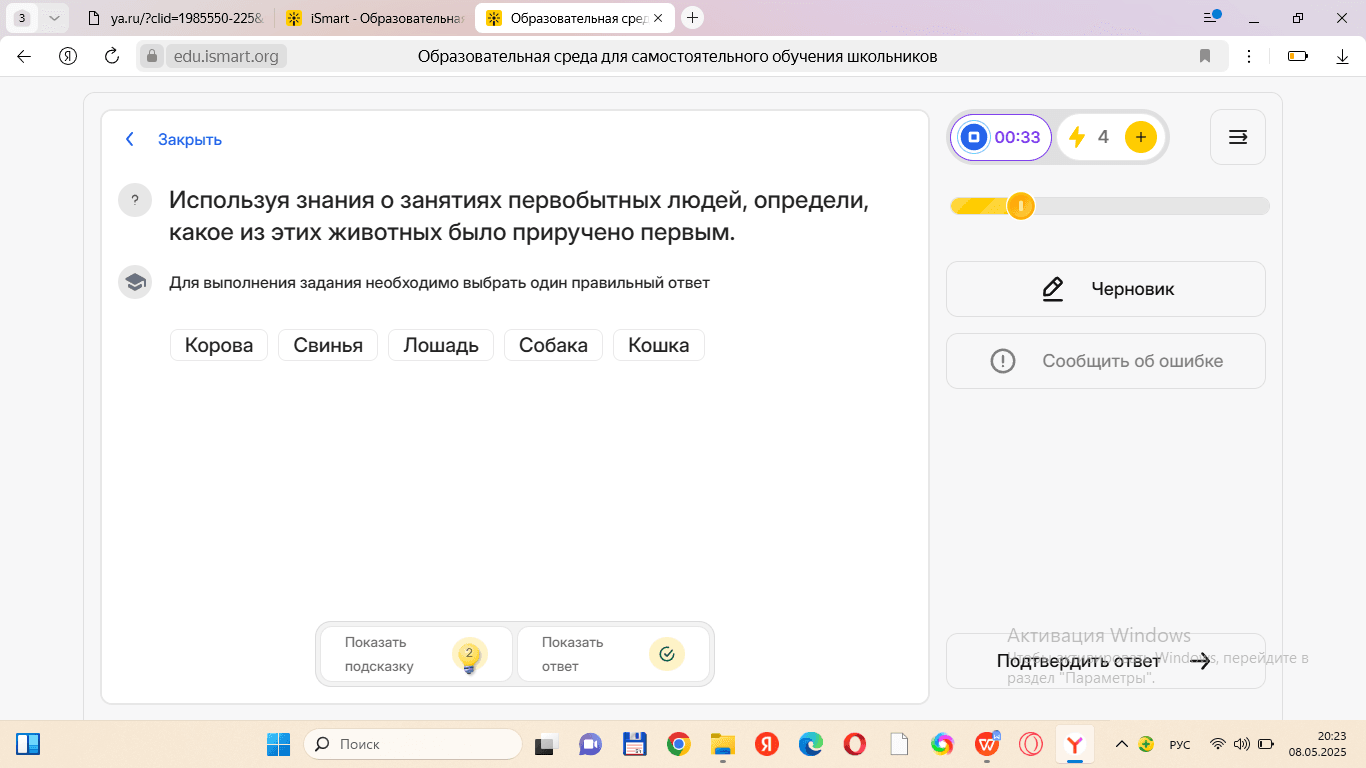This screenshot has width=1366, height=768.
Task: Bookmark this page with the flag icon
Action: click(1205, 56)
